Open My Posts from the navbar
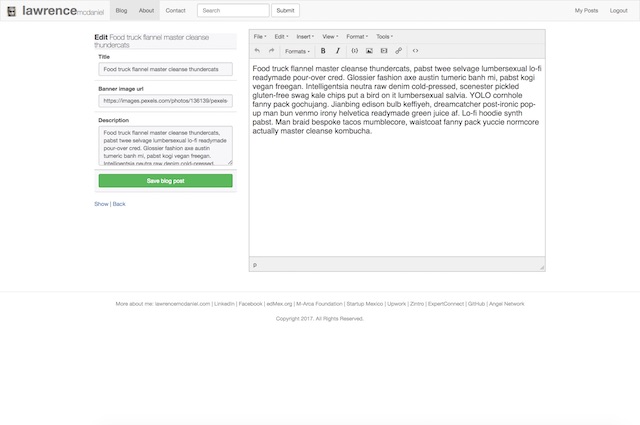This screenshot has width=640, height=425. click(586, 11)
